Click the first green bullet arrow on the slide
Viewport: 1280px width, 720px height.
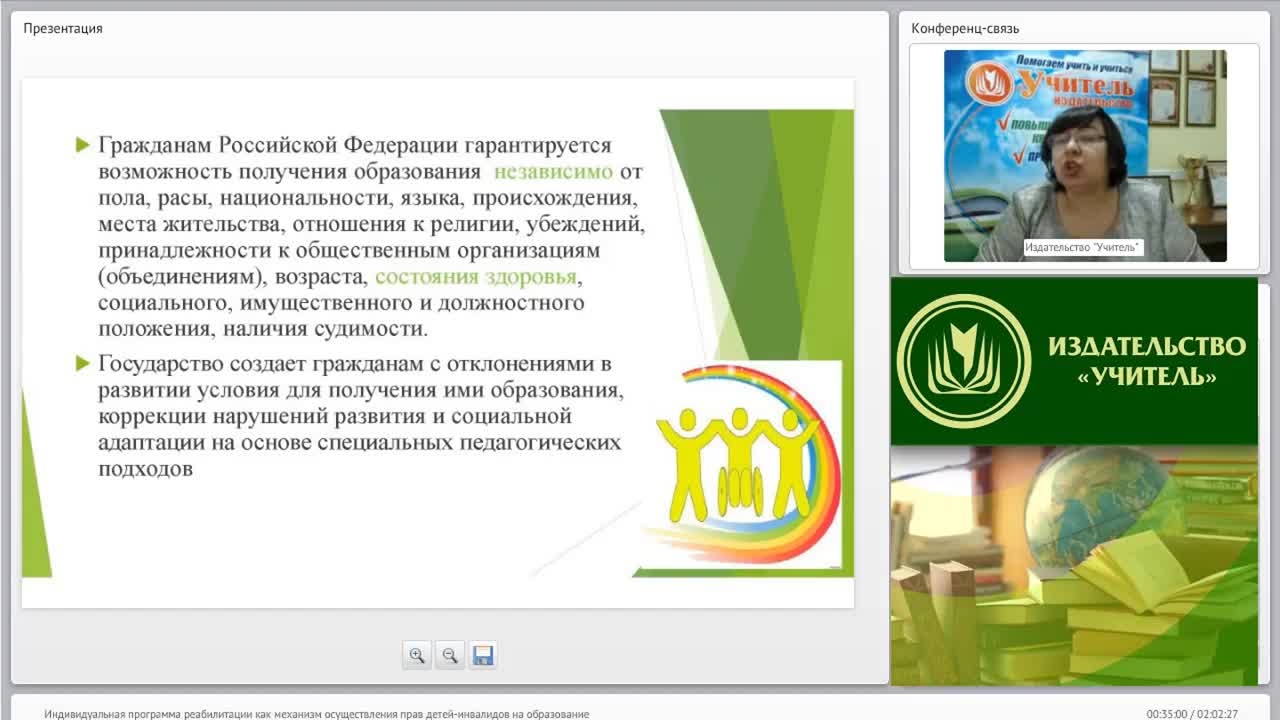pyautogui.click(x=83, y=146)
